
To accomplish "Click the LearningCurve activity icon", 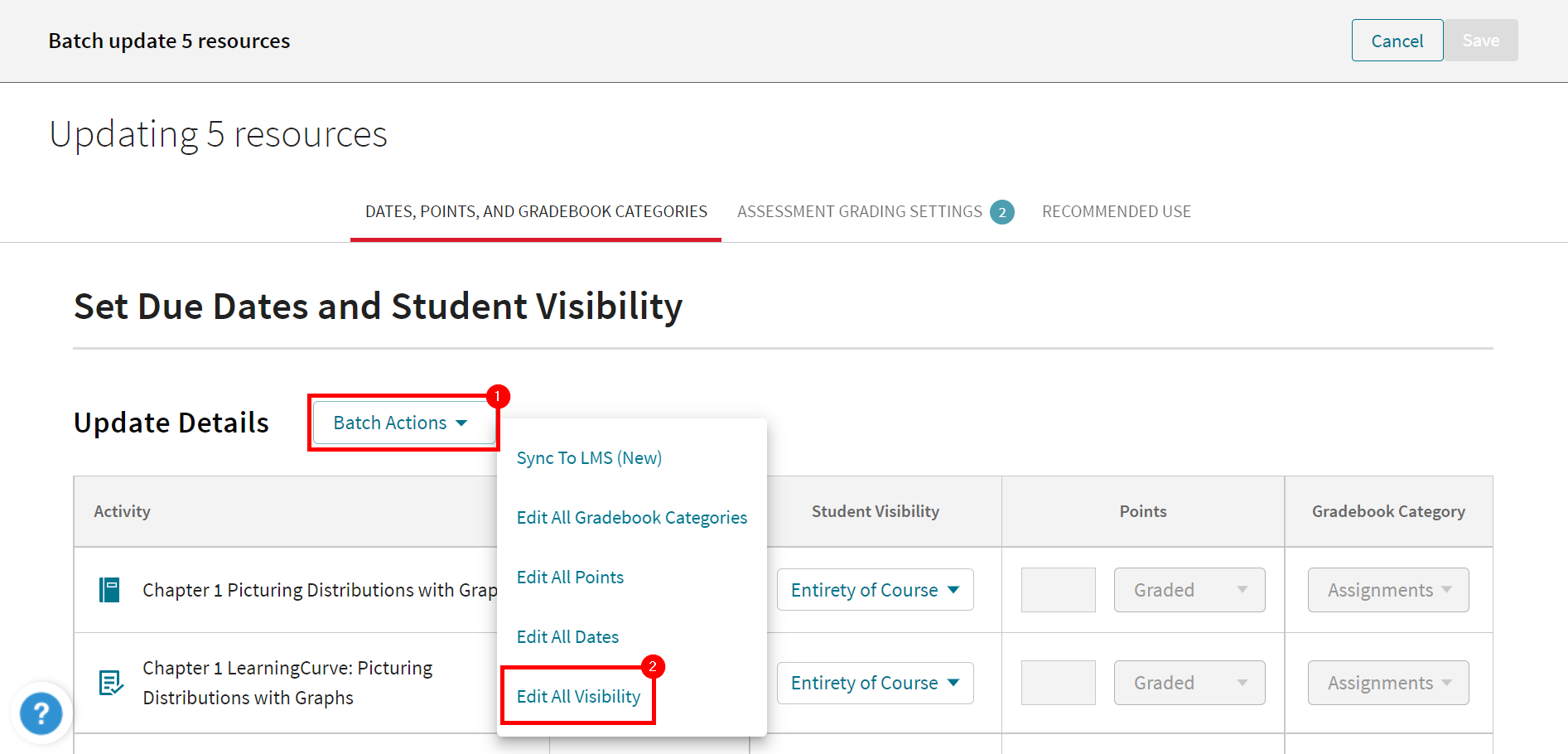I will point(109,682).
